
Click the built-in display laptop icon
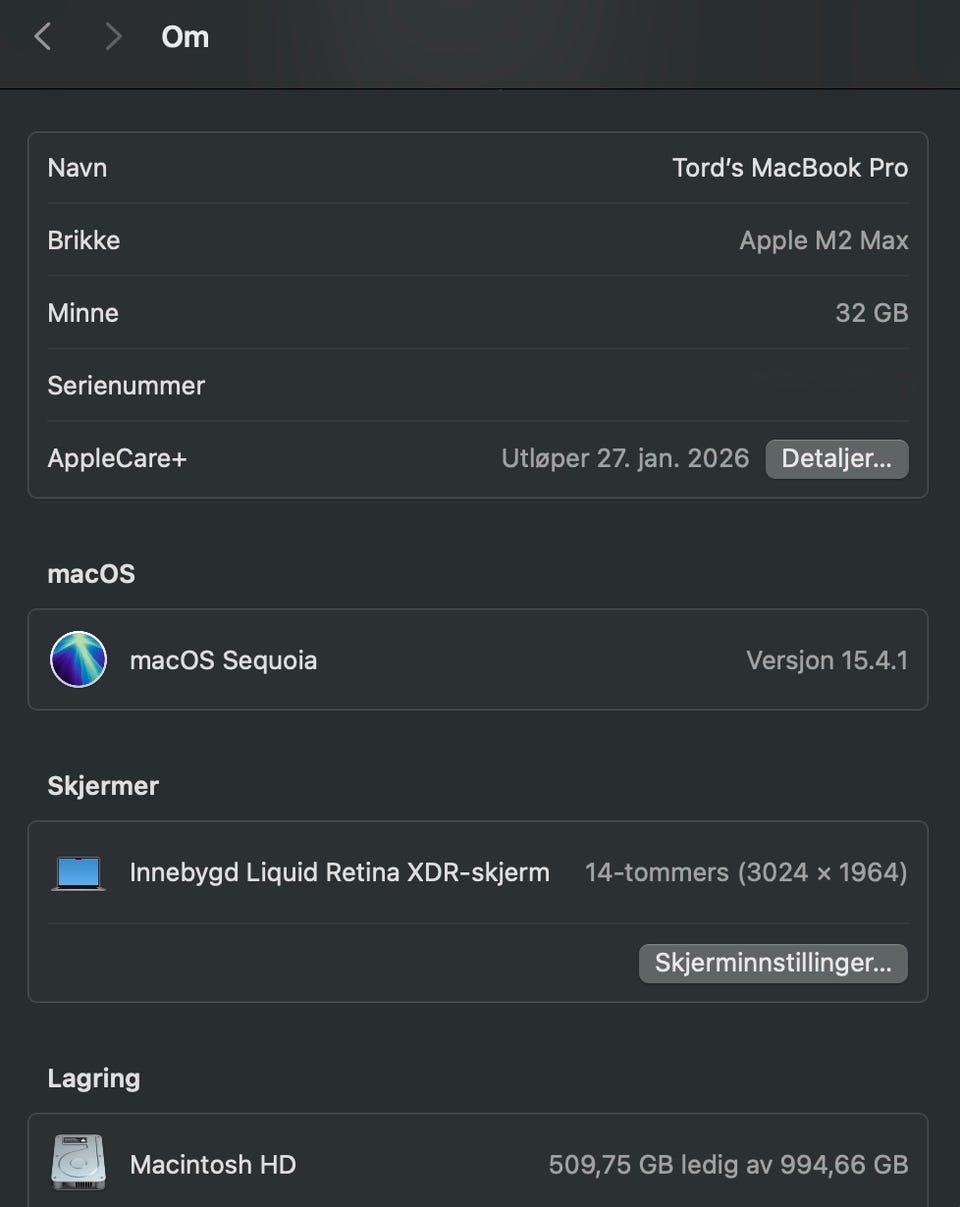click(x=78, y=873)
